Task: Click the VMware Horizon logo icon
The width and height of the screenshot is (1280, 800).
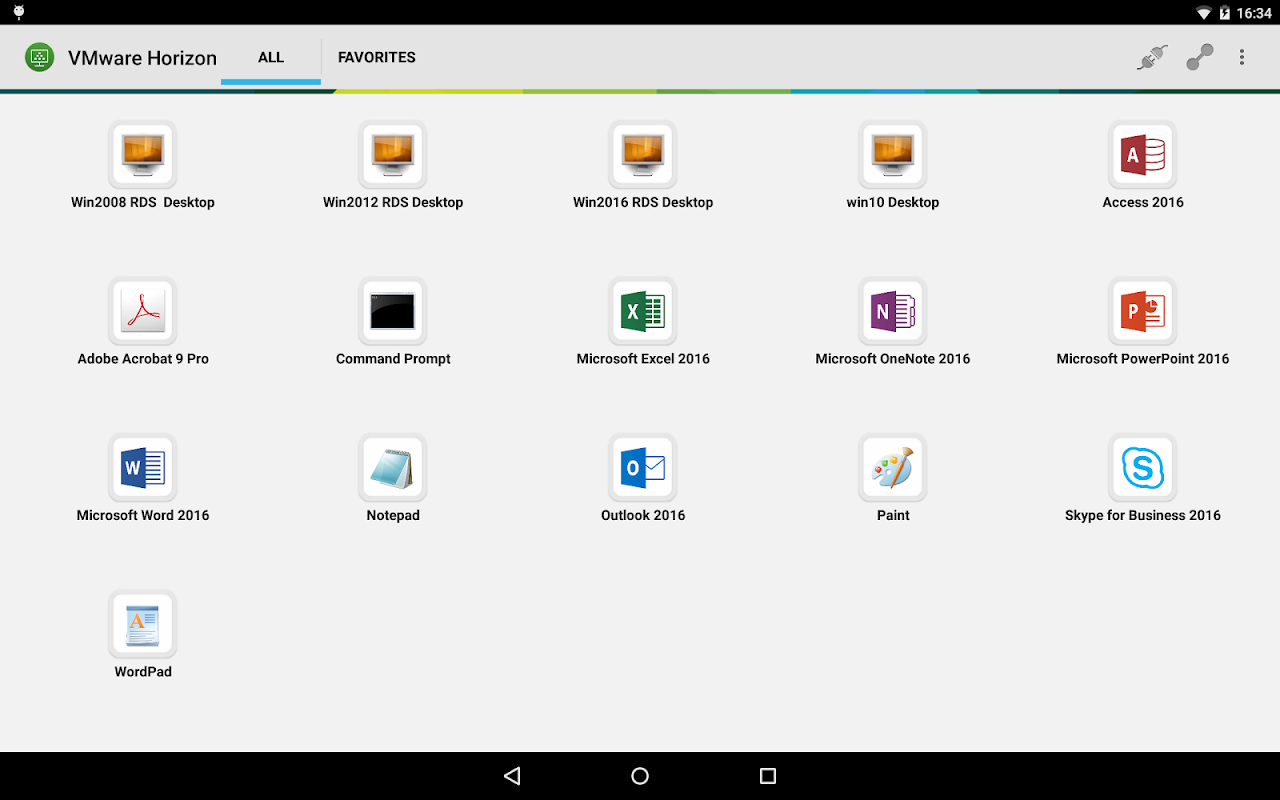Action: [x=40, y=57]
